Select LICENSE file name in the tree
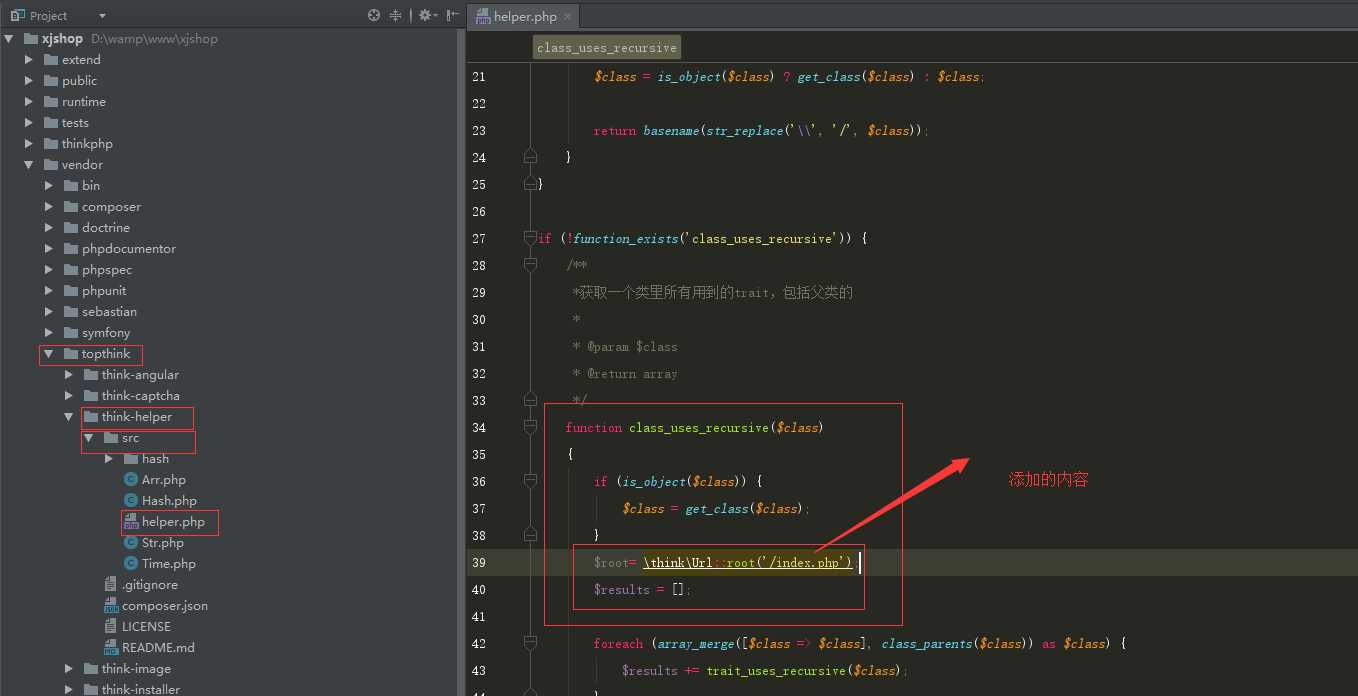Viewport: 1358px width, 696px height. tap(146, 627)
